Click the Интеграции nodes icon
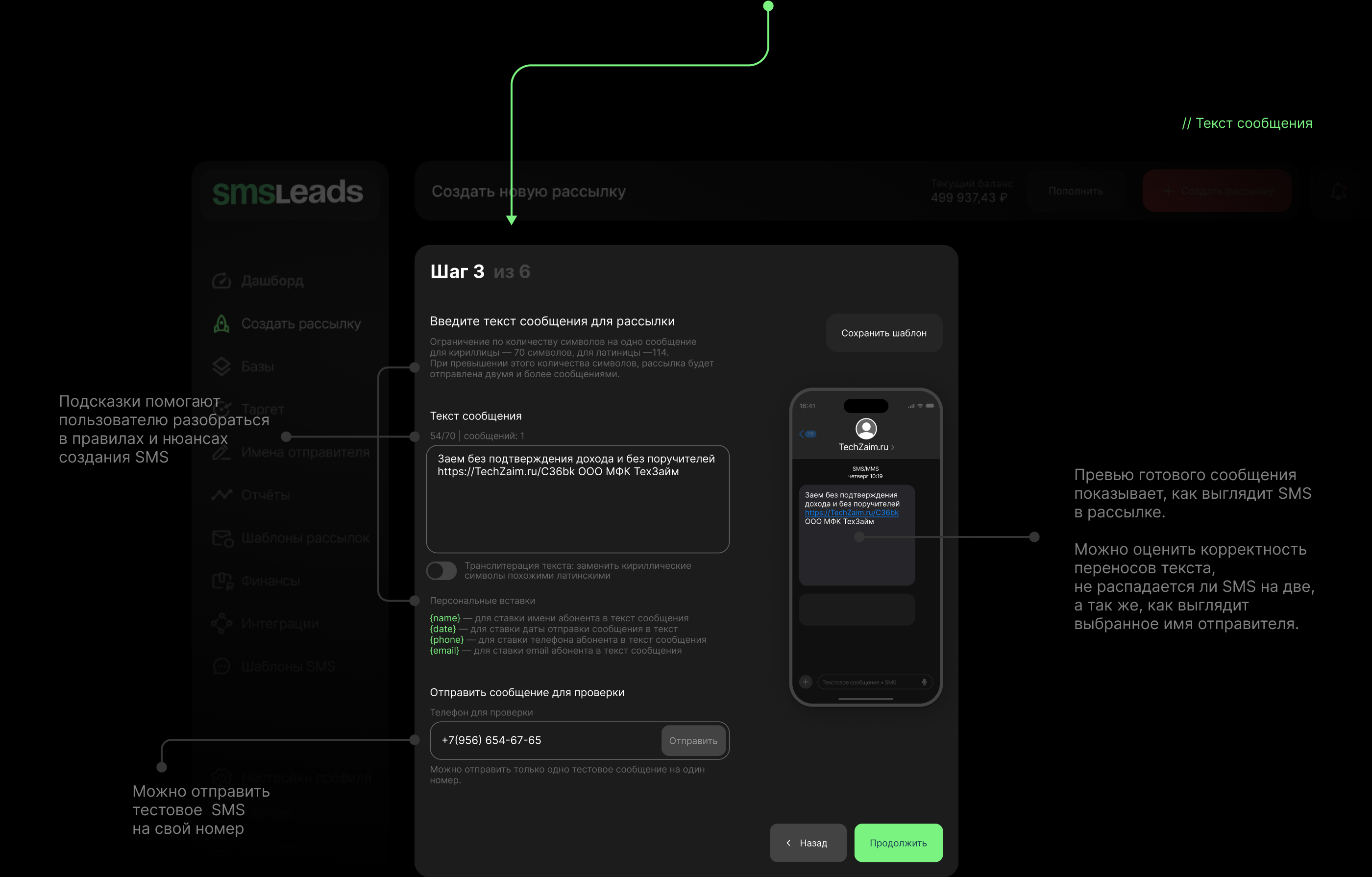 221,623
